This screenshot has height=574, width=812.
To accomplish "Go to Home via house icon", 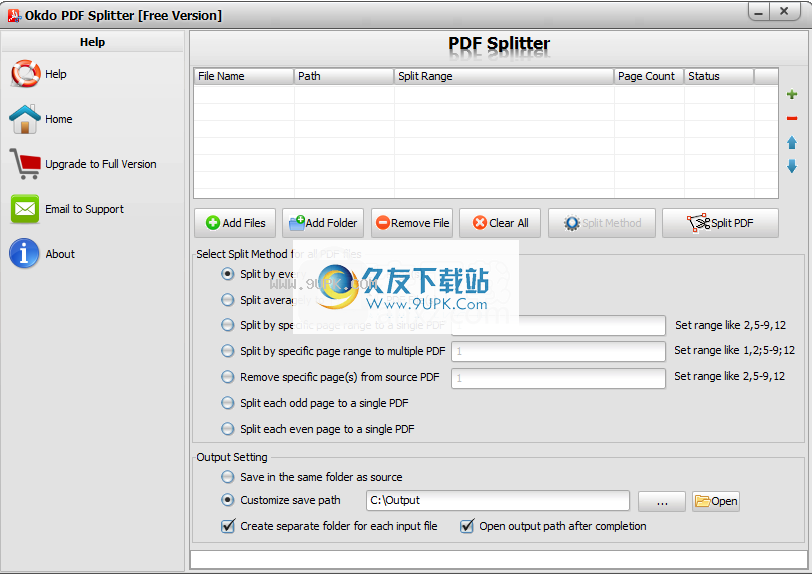I will pyautogui.click(x=24, y=119).
